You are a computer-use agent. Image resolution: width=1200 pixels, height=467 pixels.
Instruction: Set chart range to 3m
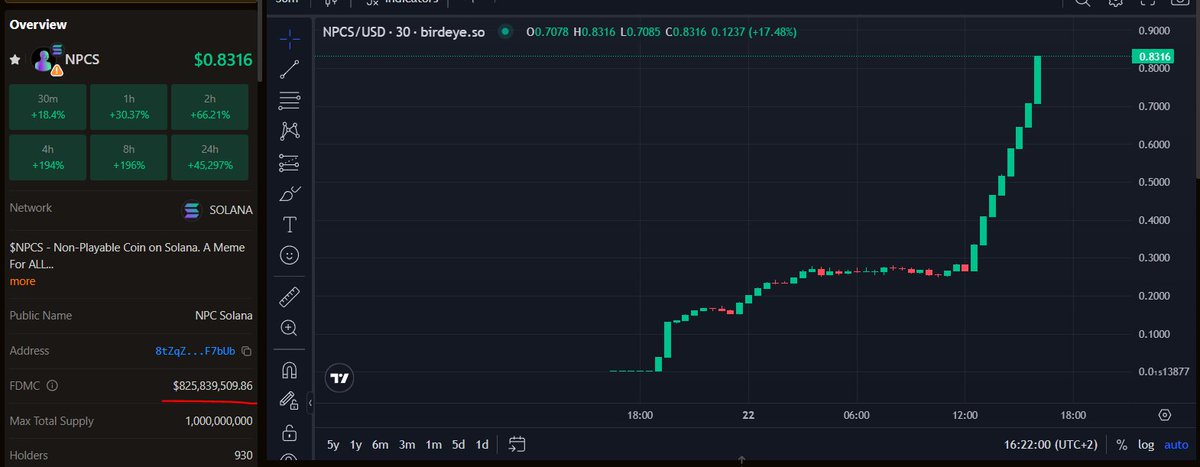pyautogui.click(x=407, y=444)
